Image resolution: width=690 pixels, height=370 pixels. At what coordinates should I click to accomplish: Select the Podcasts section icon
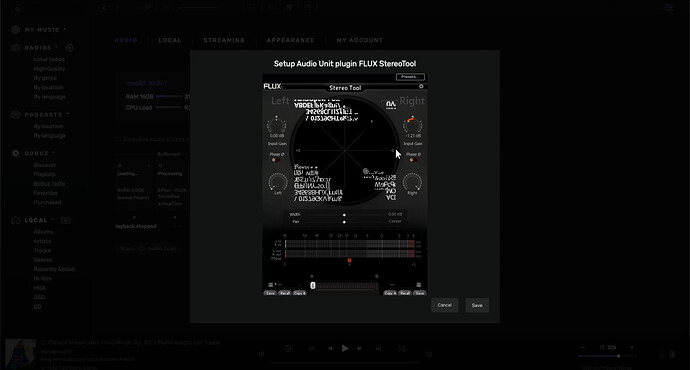(x=15, y=114)
